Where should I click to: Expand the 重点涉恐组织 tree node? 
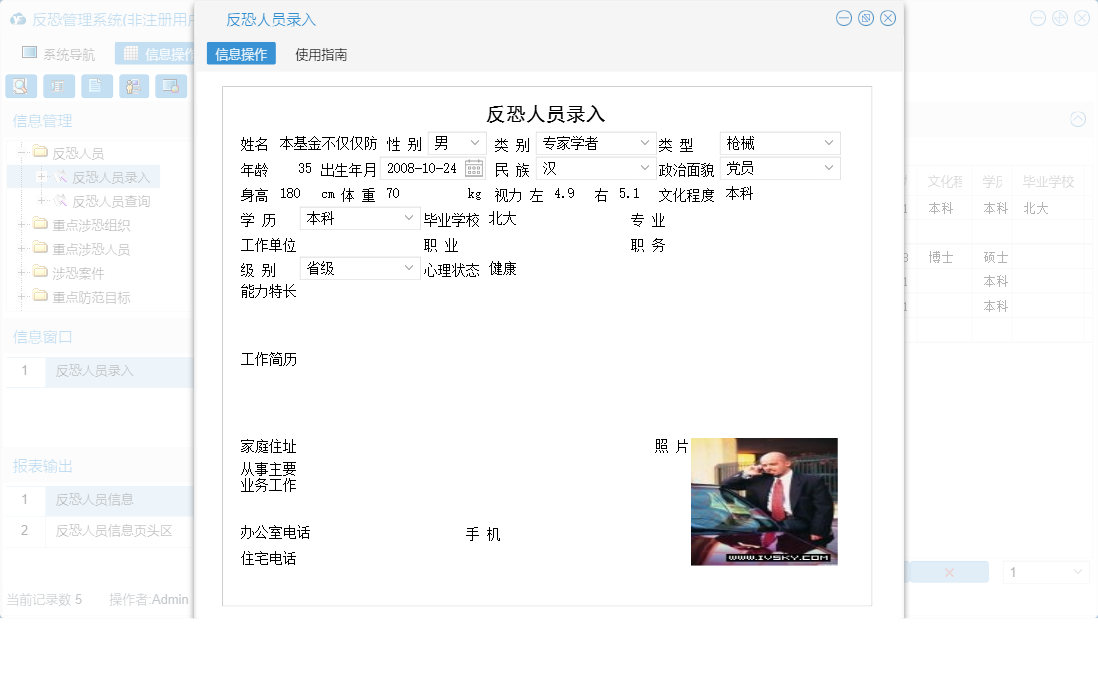coord(19,224)
